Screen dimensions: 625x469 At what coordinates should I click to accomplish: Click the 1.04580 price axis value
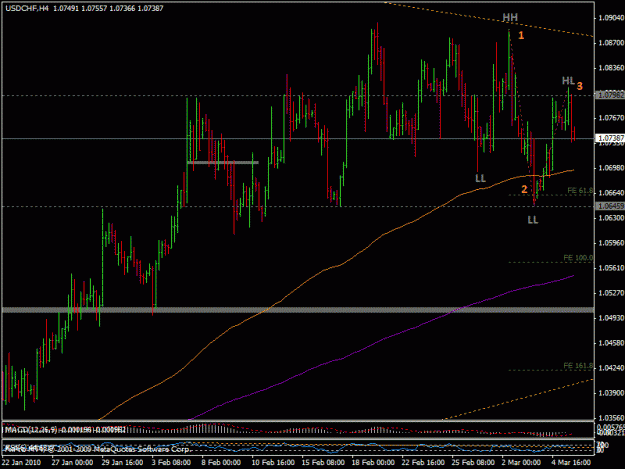click(611, 343)
